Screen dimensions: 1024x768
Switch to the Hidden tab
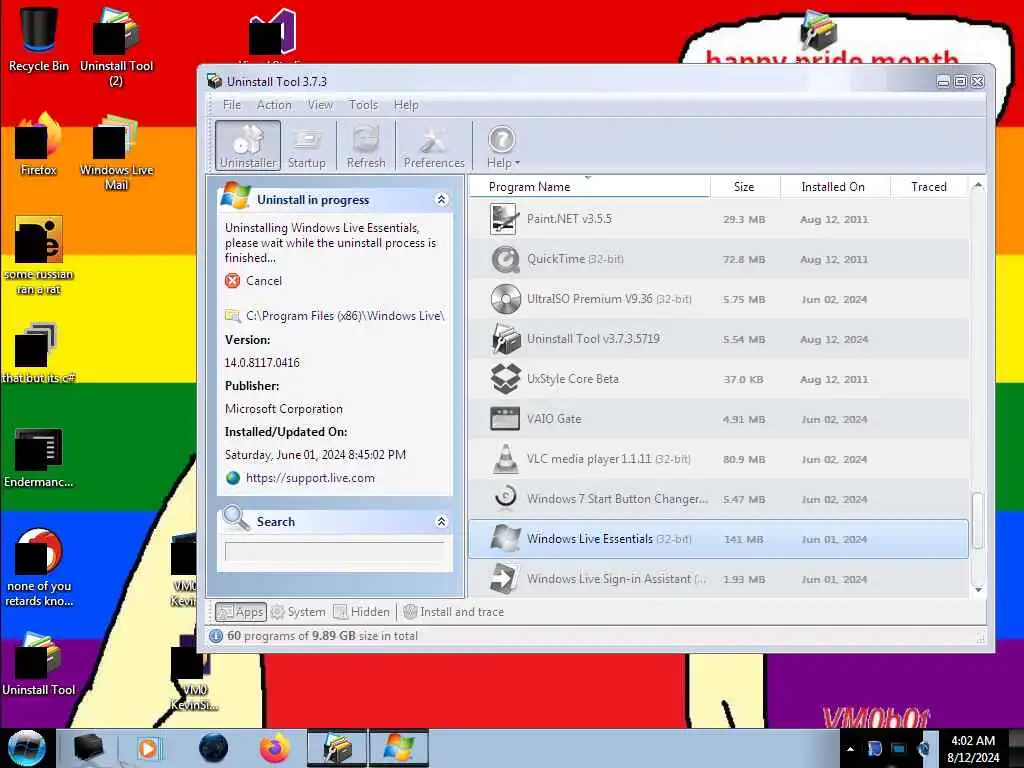coord(361,612)
